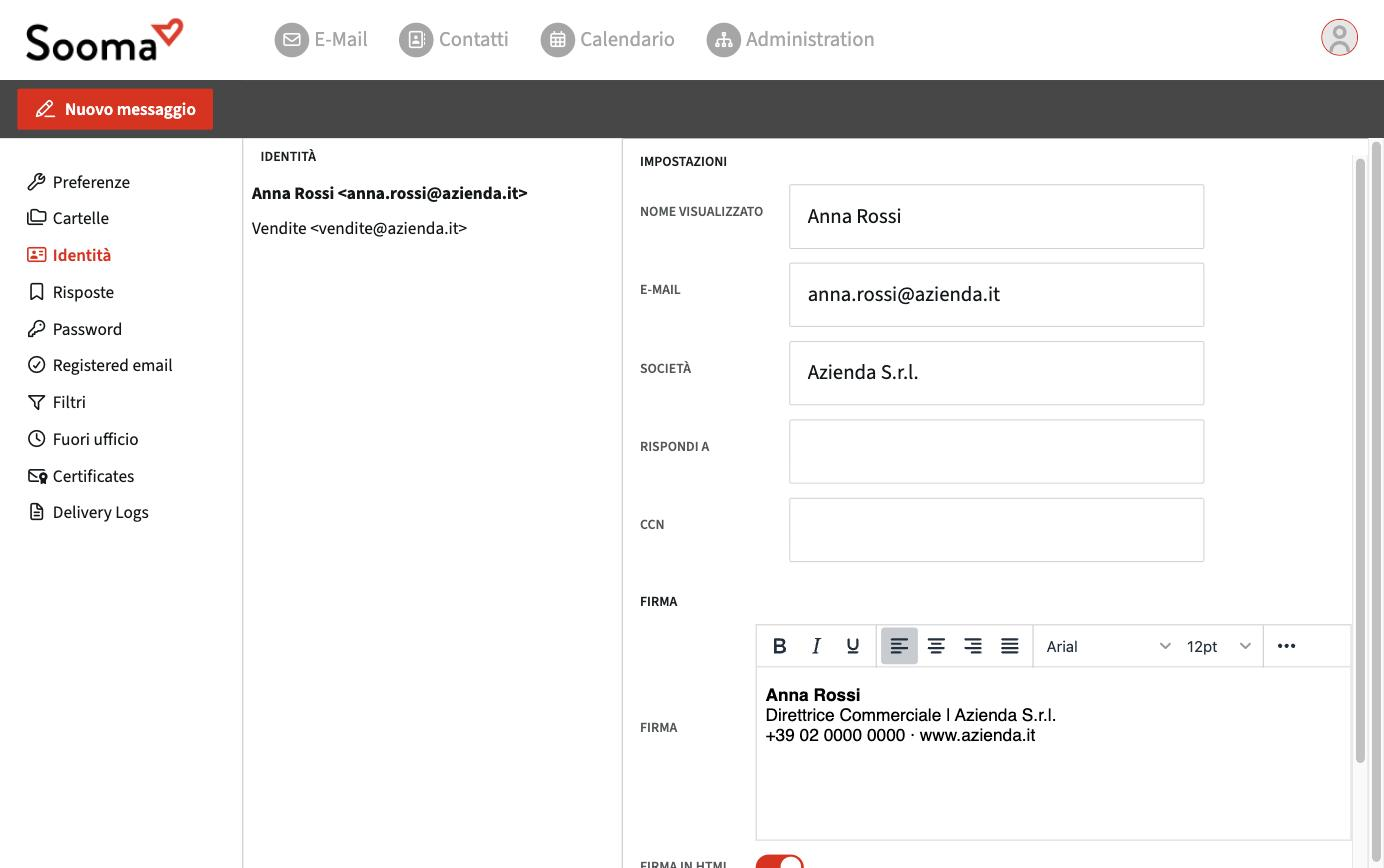1384x868 pixels.
Task: Align signature text left
Action: [899, 646]
